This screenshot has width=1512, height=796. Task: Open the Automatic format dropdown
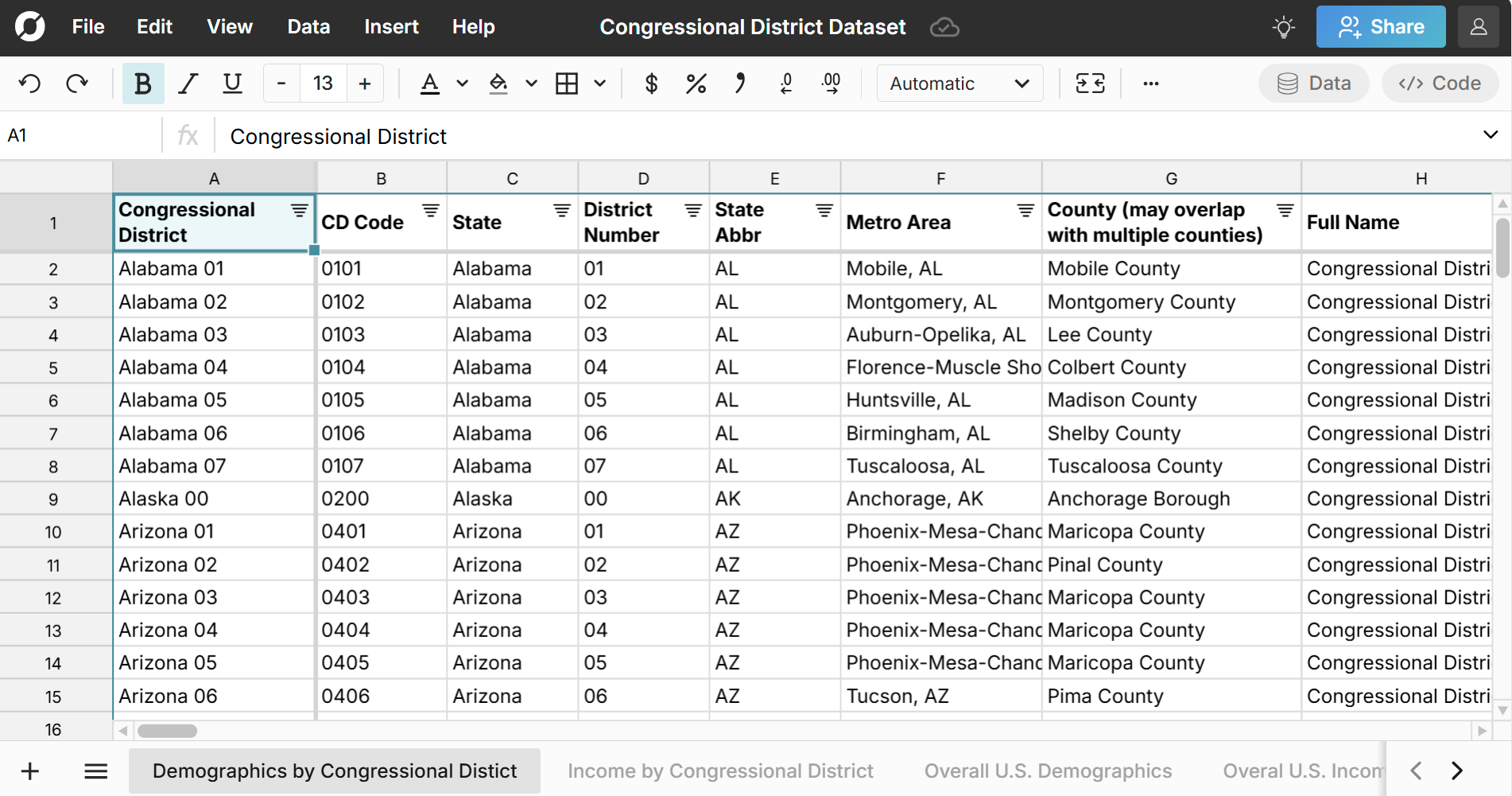960,83
